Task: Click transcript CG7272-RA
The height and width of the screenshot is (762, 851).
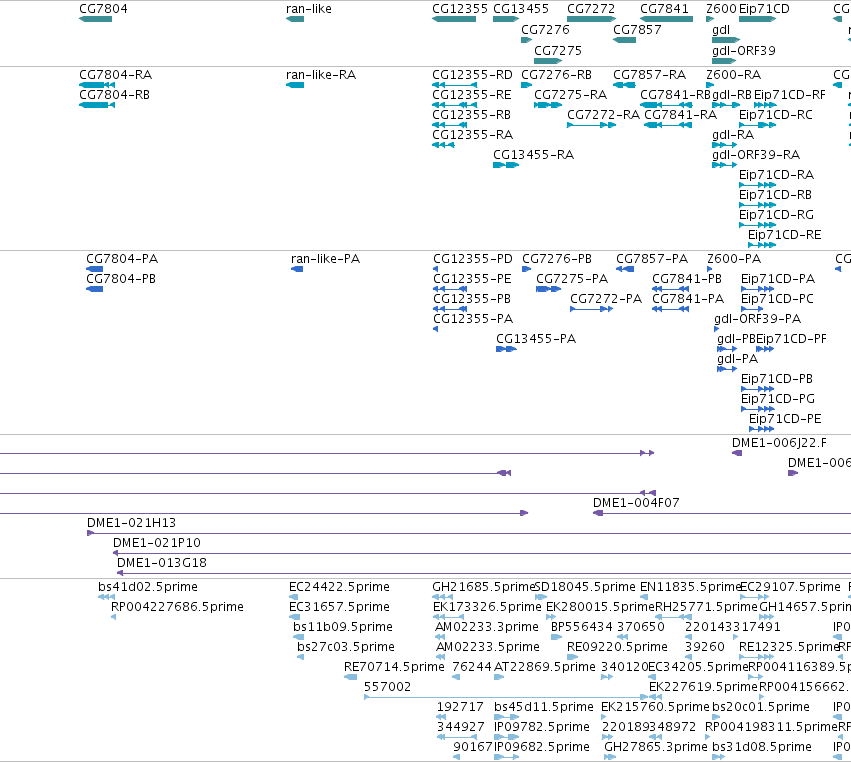Action: (604, 115)
